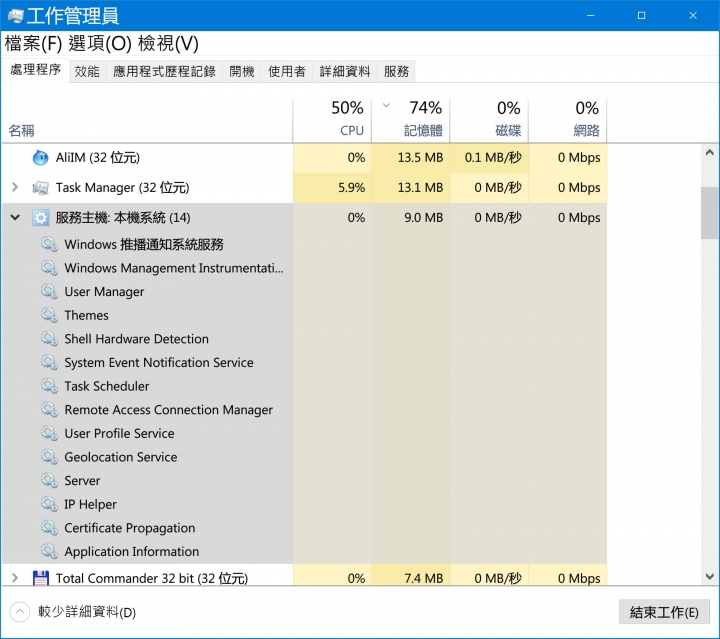The height and width of the screenshot is (639, 720).
Task: Click the System Event Notification Service icon
Action: coord(49,362)
